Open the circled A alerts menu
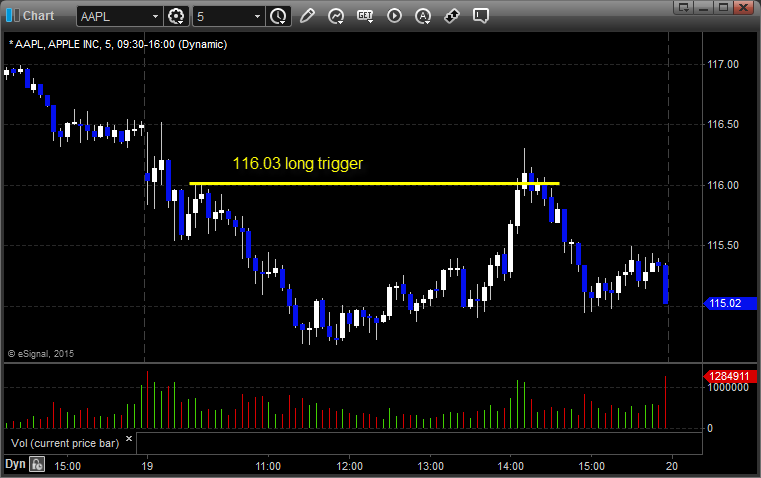The width and height of the screenshot is (761, 478). pos(423,16)
